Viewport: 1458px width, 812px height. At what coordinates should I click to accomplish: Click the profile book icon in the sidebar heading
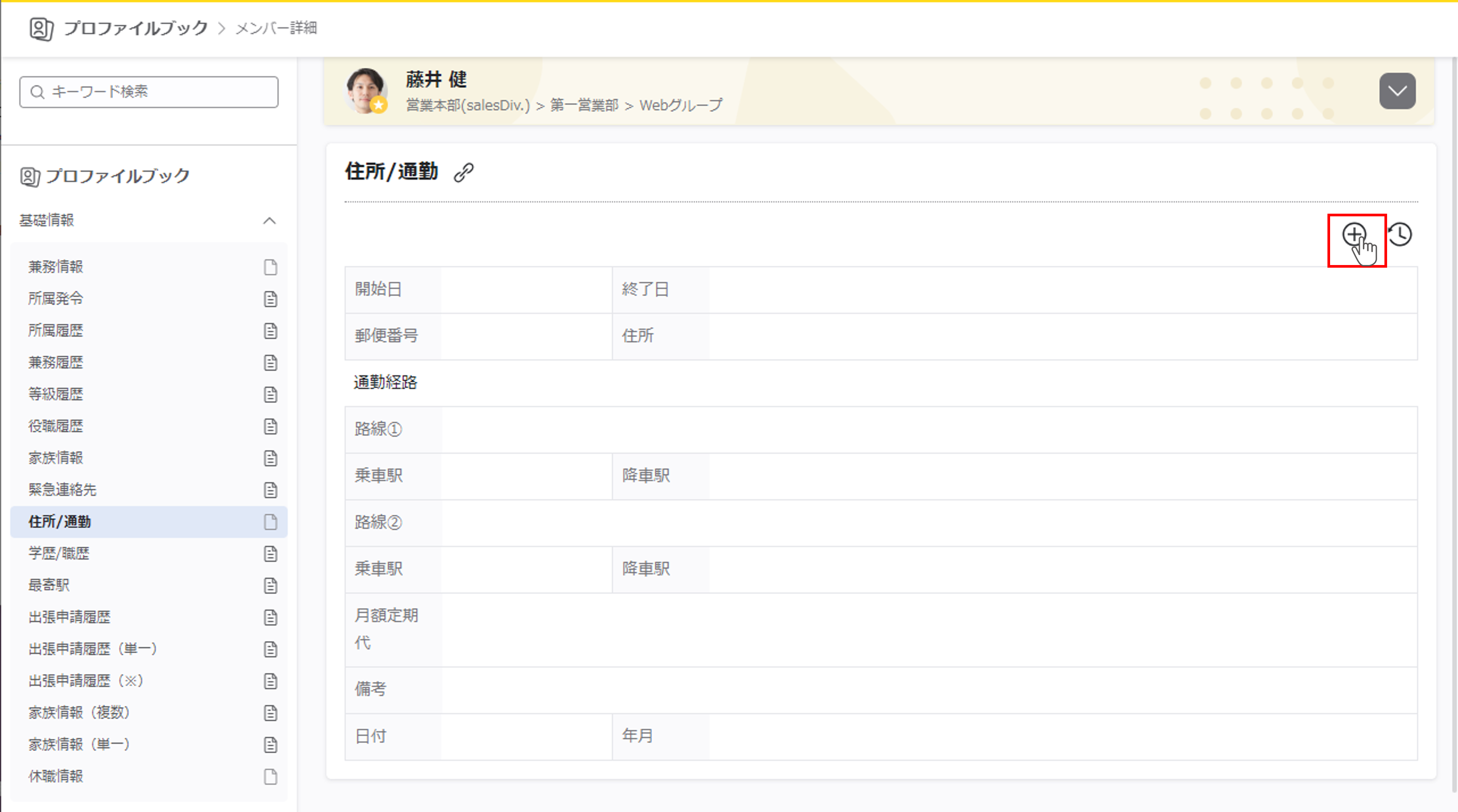click(x=30, y=177)
